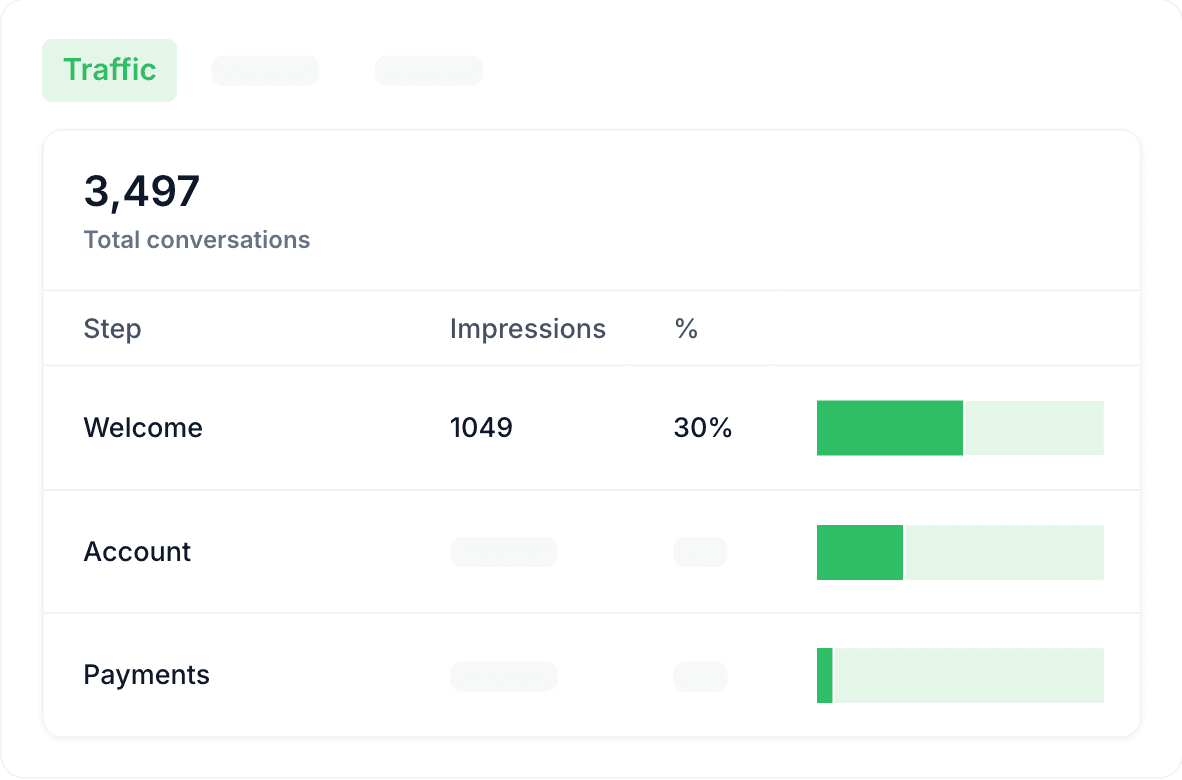This screenshot has height=780, width=1182.
Task: Select the Traffic tab
Action: (x=109, y=70)
